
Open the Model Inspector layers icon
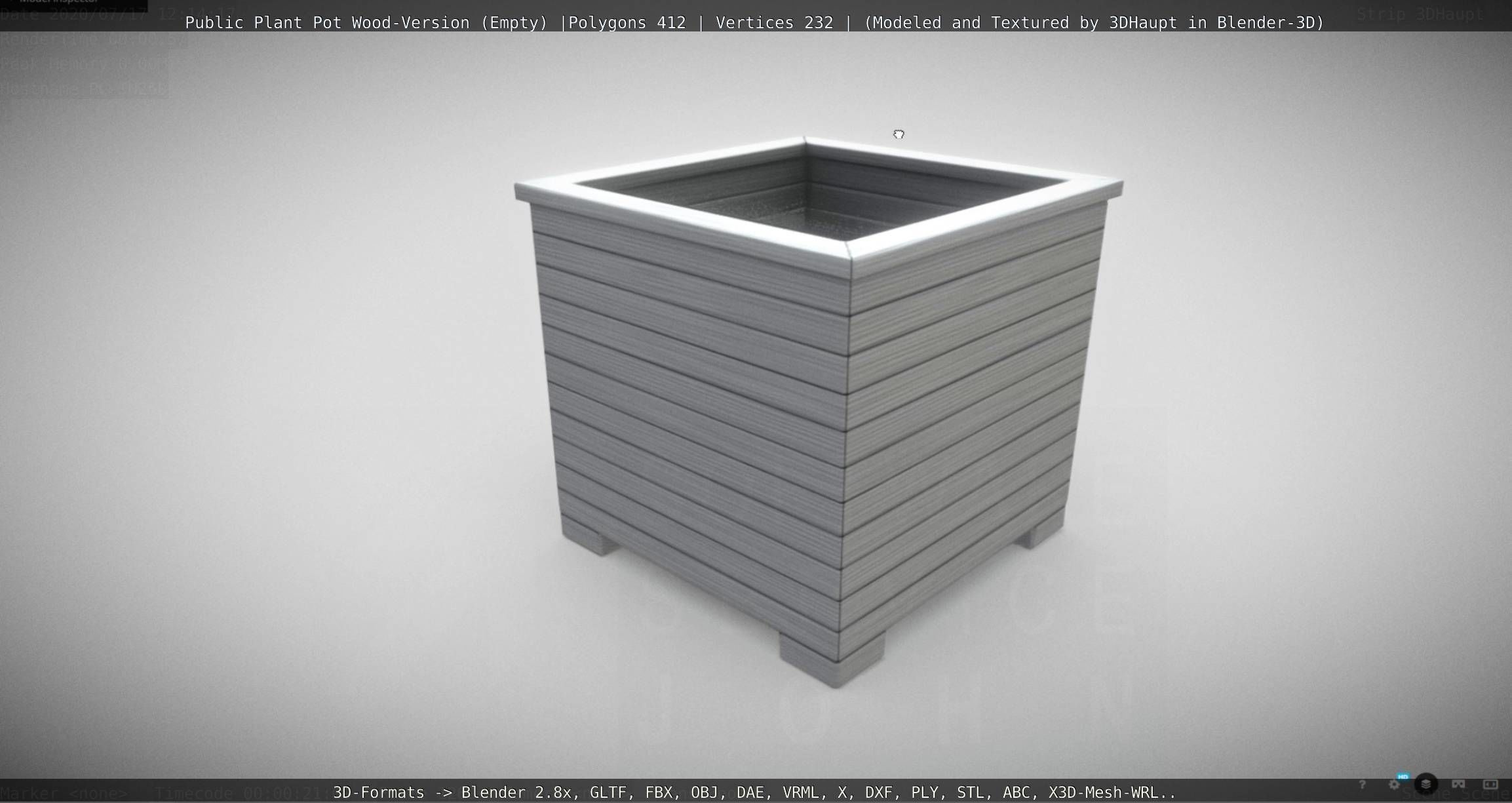tap(1426, 784)
